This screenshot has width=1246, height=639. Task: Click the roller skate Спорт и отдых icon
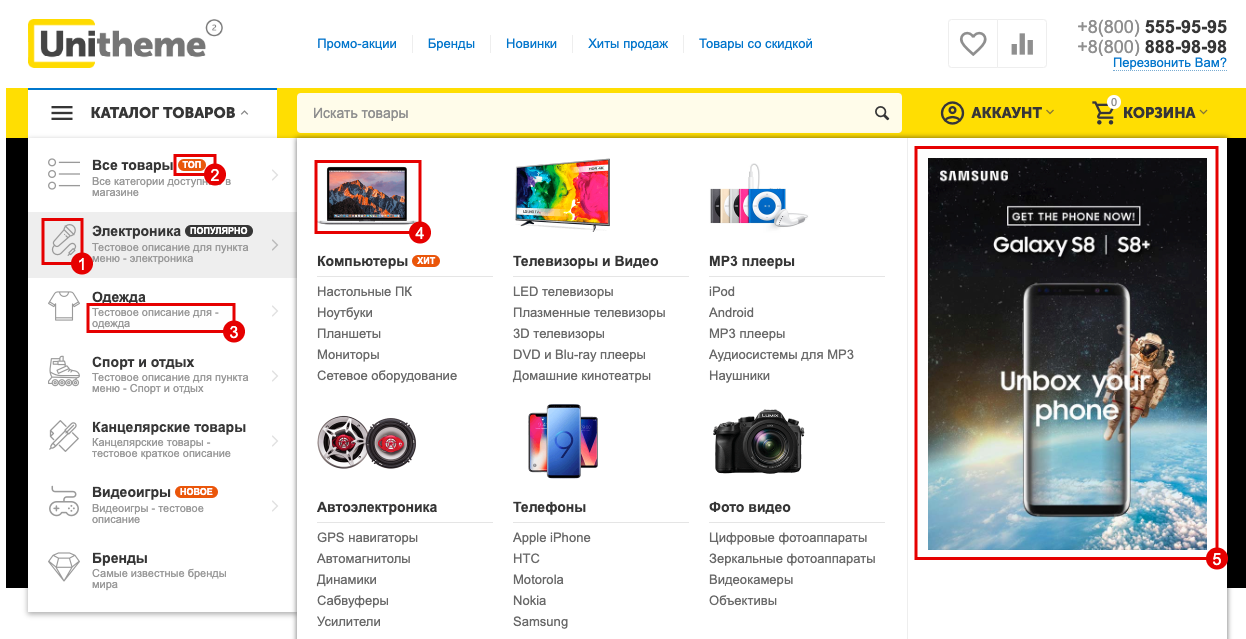coord(63,371)
